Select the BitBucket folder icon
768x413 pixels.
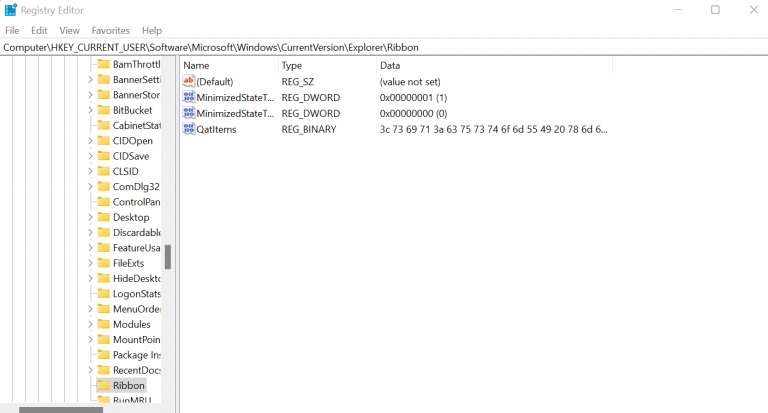tap(103, 110)
